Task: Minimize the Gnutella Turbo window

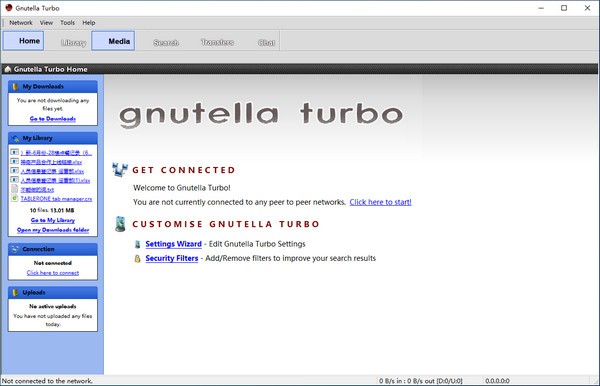Action: pos(541,8)
